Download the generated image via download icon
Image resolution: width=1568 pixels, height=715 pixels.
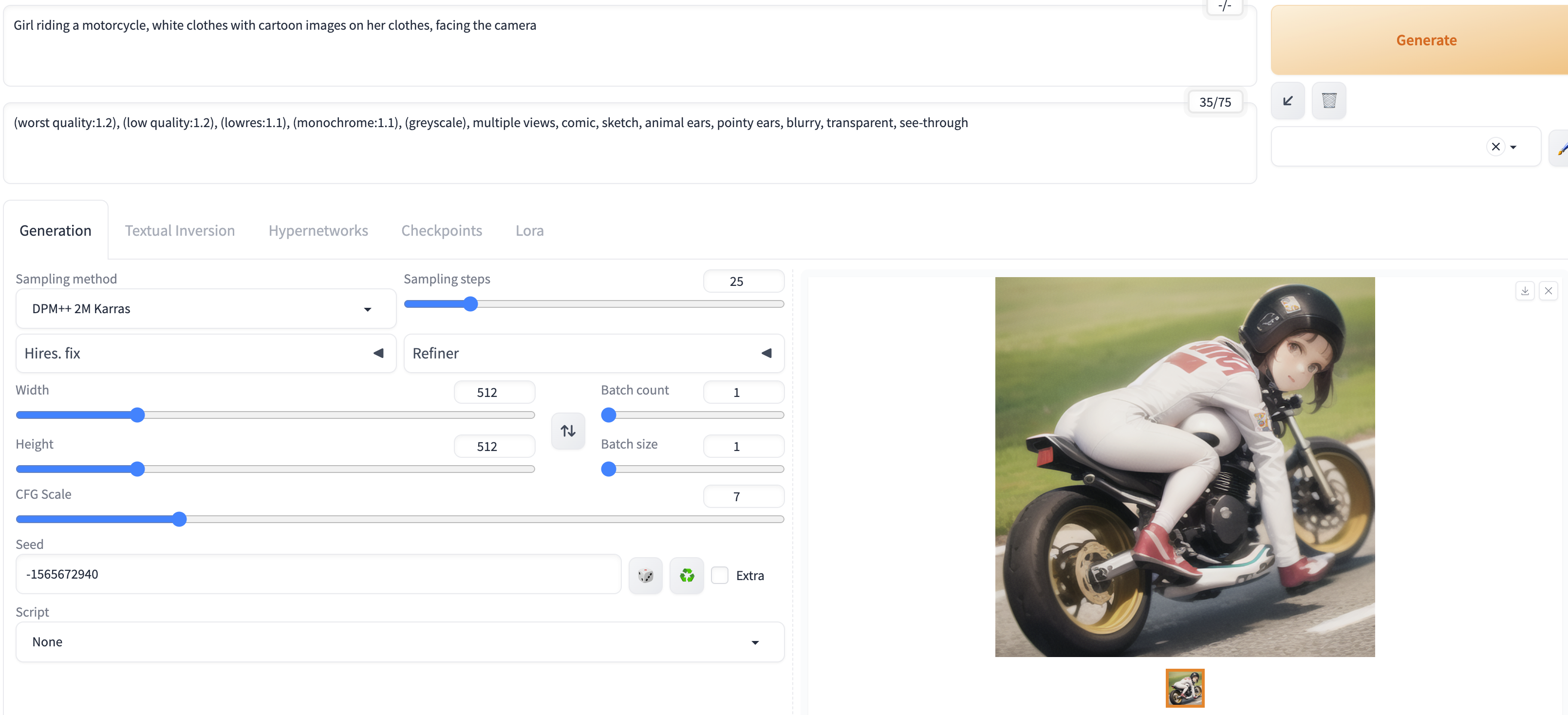click(x=1524, y=291)
